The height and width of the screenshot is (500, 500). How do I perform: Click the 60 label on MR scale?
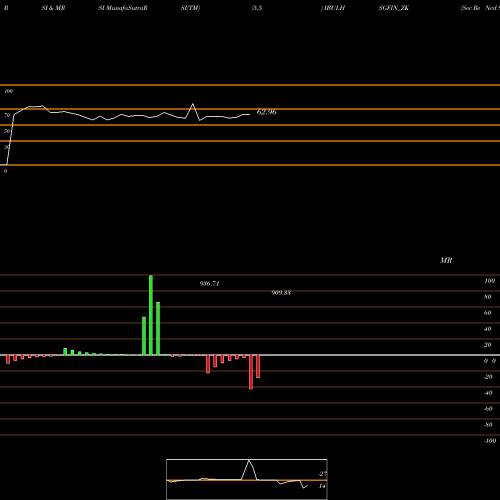[x=487, y=313]
